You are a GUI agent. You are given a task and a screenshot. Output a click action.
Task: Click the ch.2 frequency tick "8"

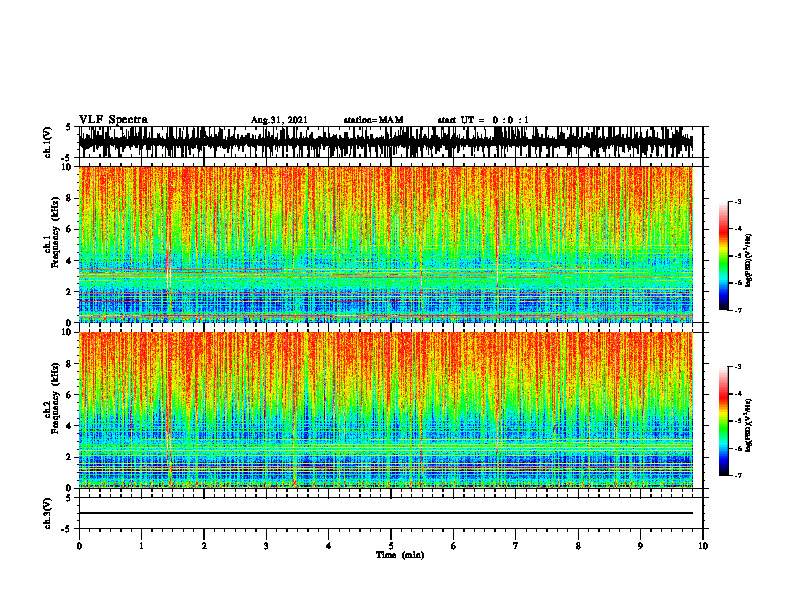[70, 364]
